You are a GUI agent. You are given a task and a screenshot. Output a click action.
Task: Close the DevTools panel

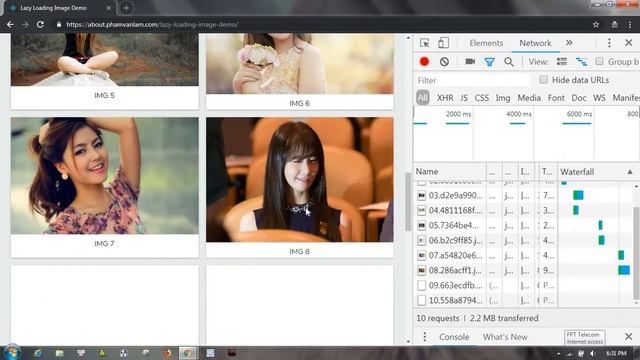[629, 43]
